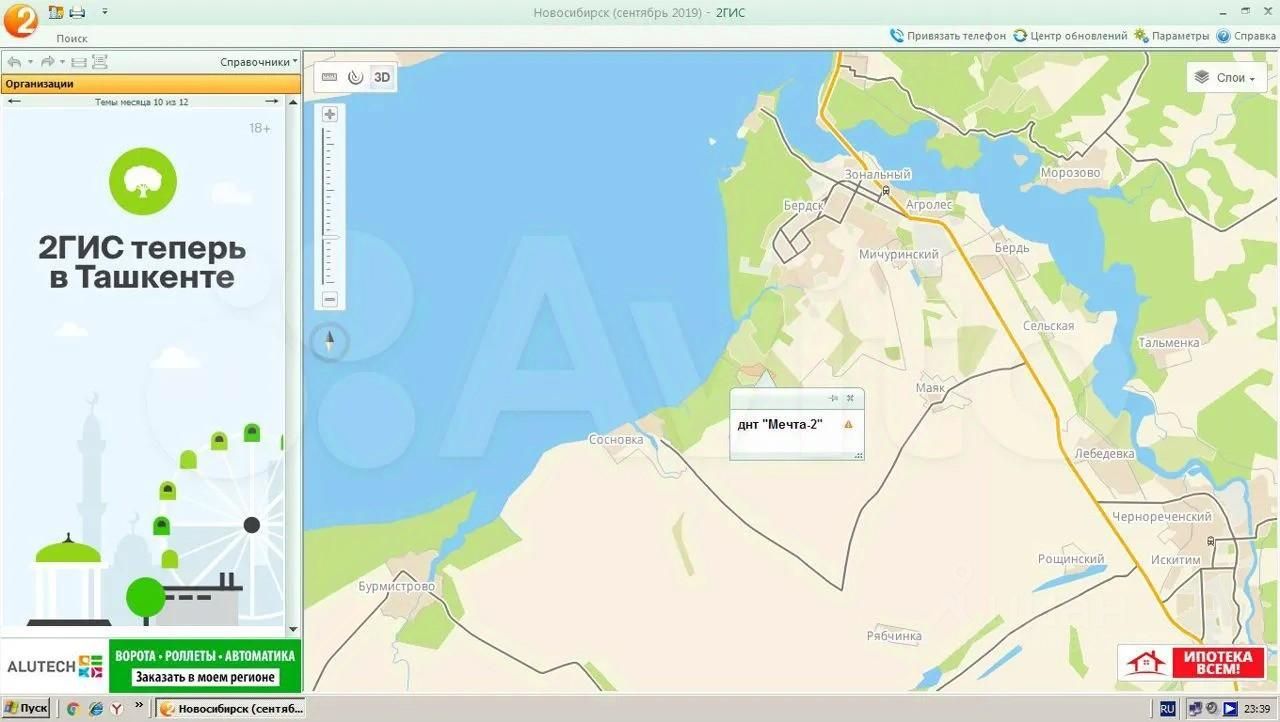Open the Слои layers dropdown

1226,77
